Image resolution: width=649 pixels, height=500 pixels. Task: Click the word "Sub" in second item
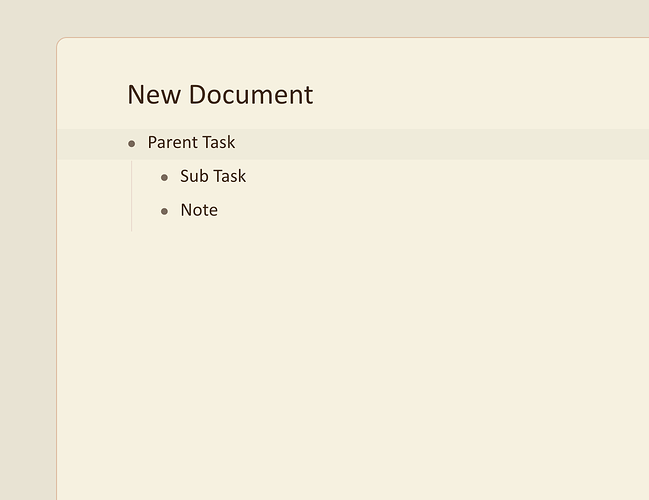point(194,176)
